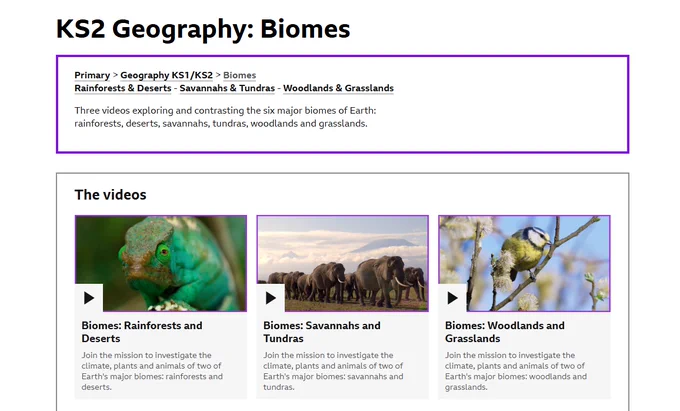Click title 'Biomes: Rainforests and Deserts'
Viewport: 680px width, 411px height.
tap(142, 332)
